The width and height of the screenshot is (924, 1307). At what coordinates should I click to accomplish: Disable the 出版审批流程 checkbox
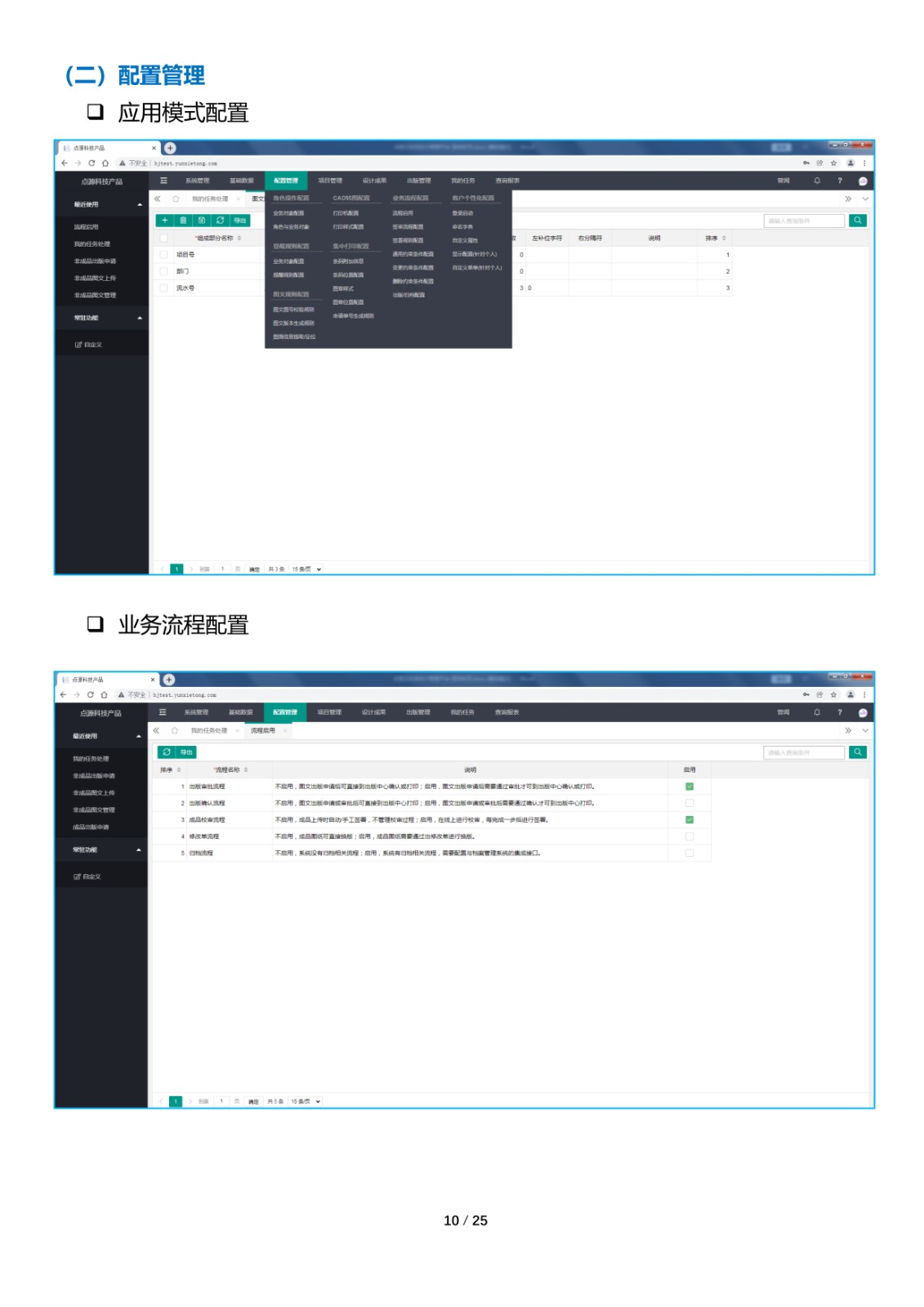tap(689, 787)
